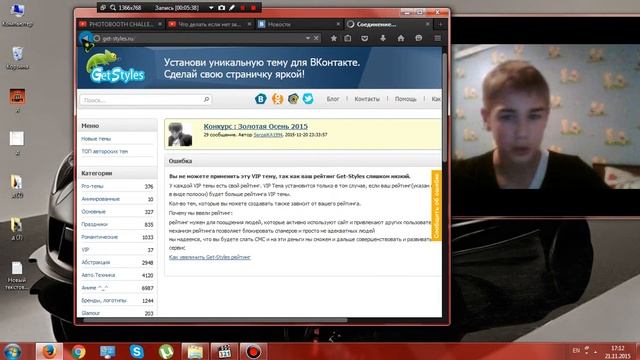Open the chat smiley toolbar icon
This screenshot has height=360, width=640.
point(419,38)
